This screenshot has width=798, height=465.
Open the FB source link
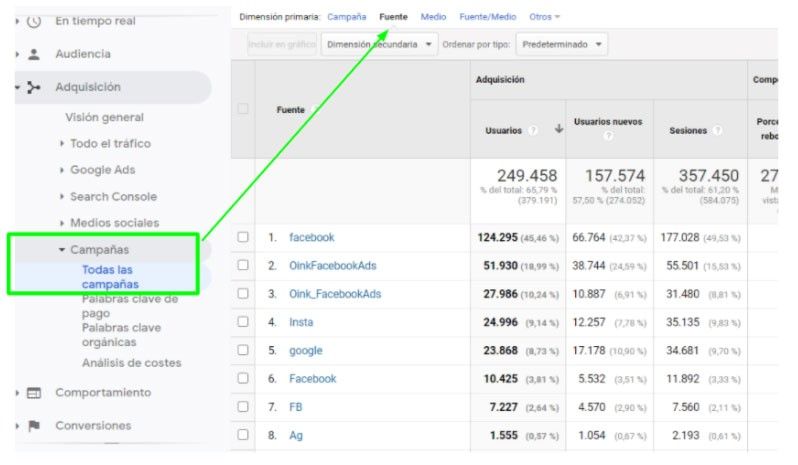click(x=295, y=407)
